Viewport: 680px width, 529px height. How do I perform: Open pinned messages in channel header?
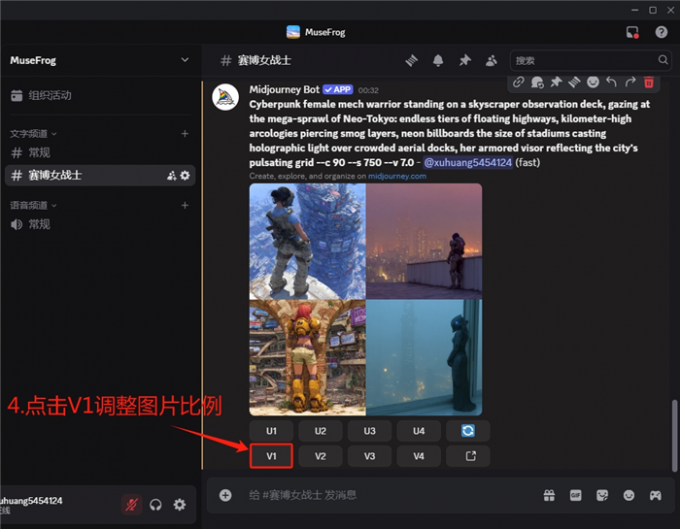pos(464,60)
